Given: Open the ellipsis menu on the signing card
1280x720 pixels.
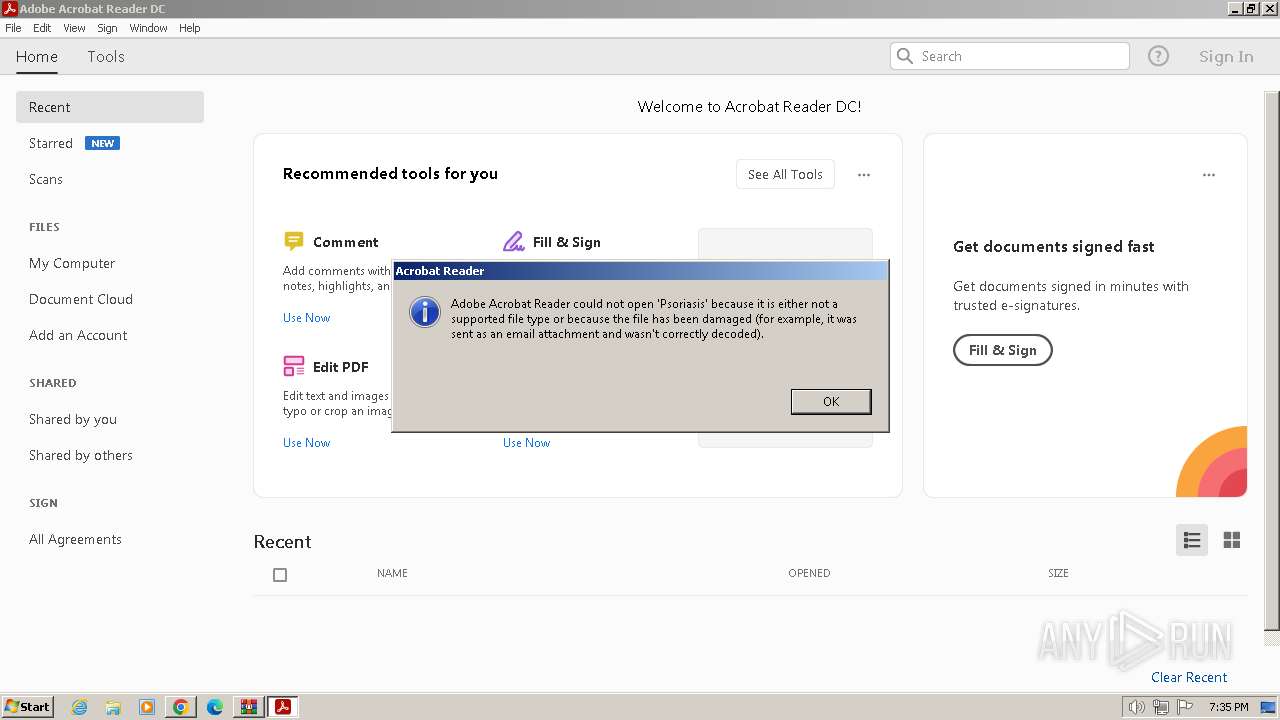Looking at the screenshot, I should click(1209, 175).
